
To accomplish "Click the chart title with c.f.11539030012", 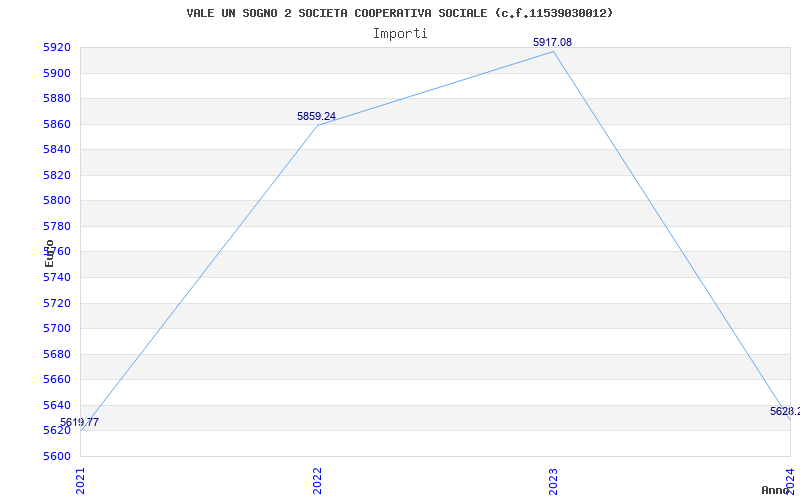I will 400,13.
